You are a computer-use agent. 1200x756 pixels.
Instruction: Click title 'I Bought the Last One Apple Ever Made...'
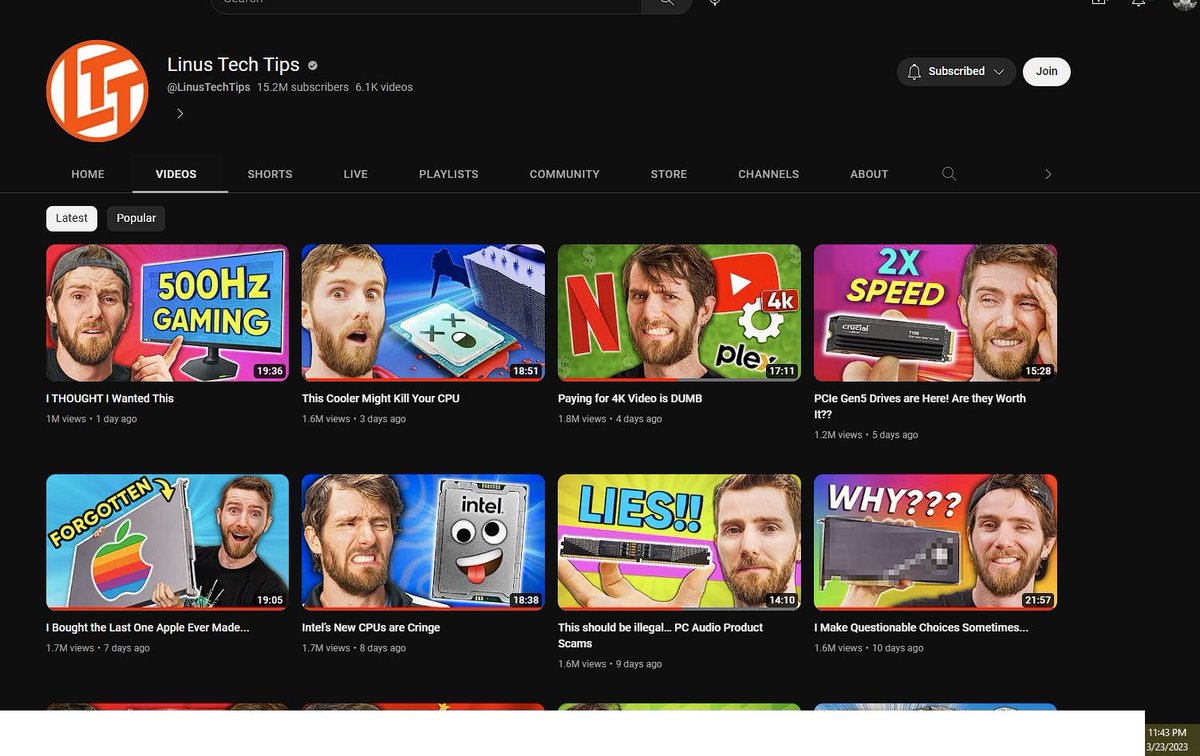pyautogui.click(x=148, y=628)
